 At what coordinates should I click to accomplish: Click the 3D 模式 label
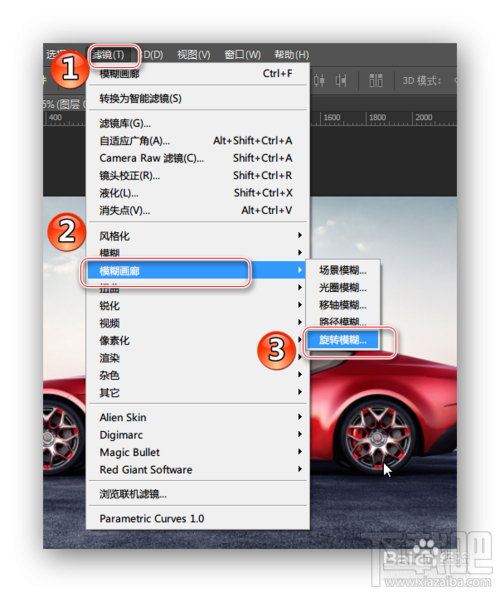(x=421, y=80)
